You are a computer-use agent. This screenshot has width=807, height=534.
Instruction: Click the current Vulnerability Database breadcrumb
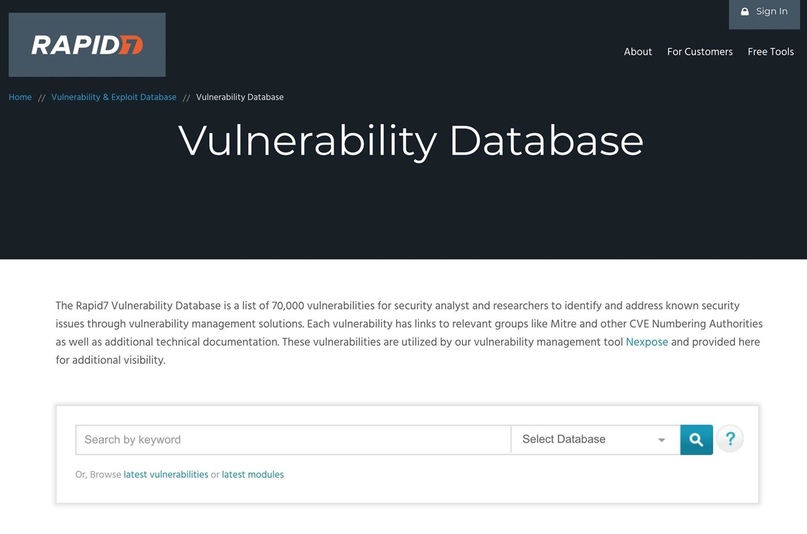(x=240, y=97)
